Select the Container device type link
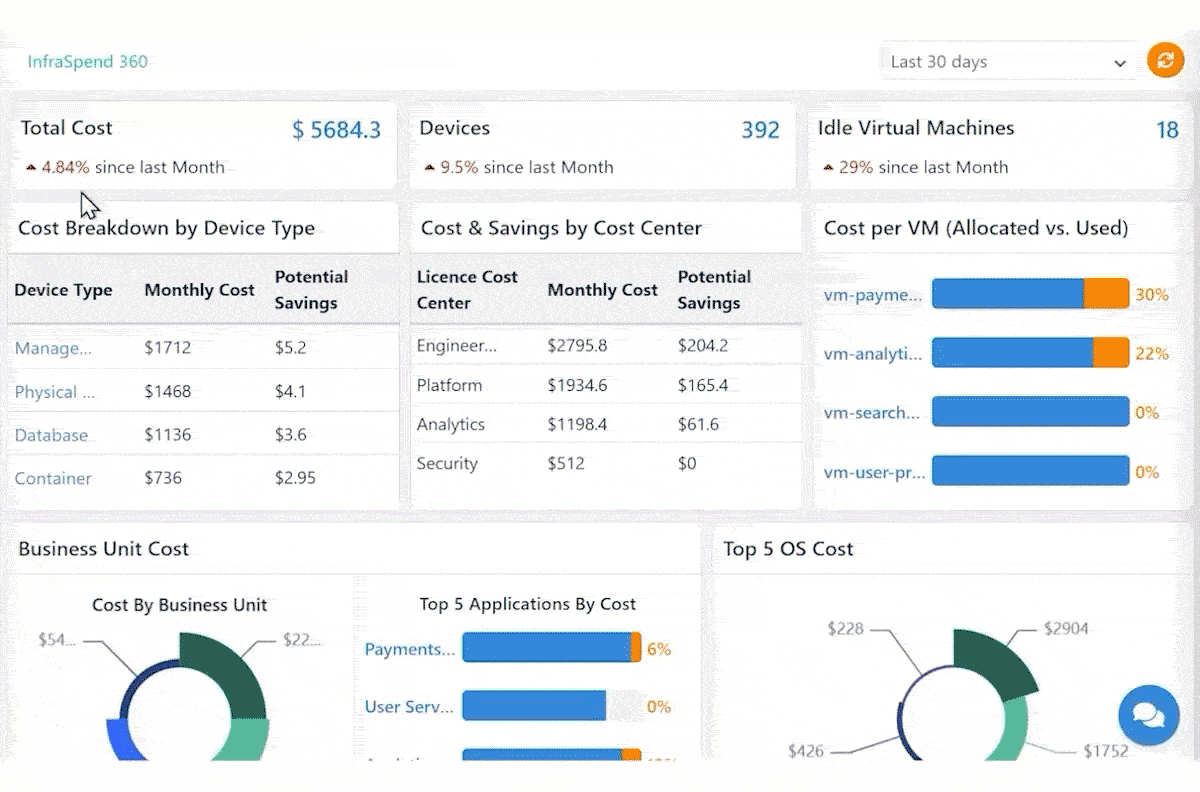Screen dimensions: 1200x792 point(53,478)
